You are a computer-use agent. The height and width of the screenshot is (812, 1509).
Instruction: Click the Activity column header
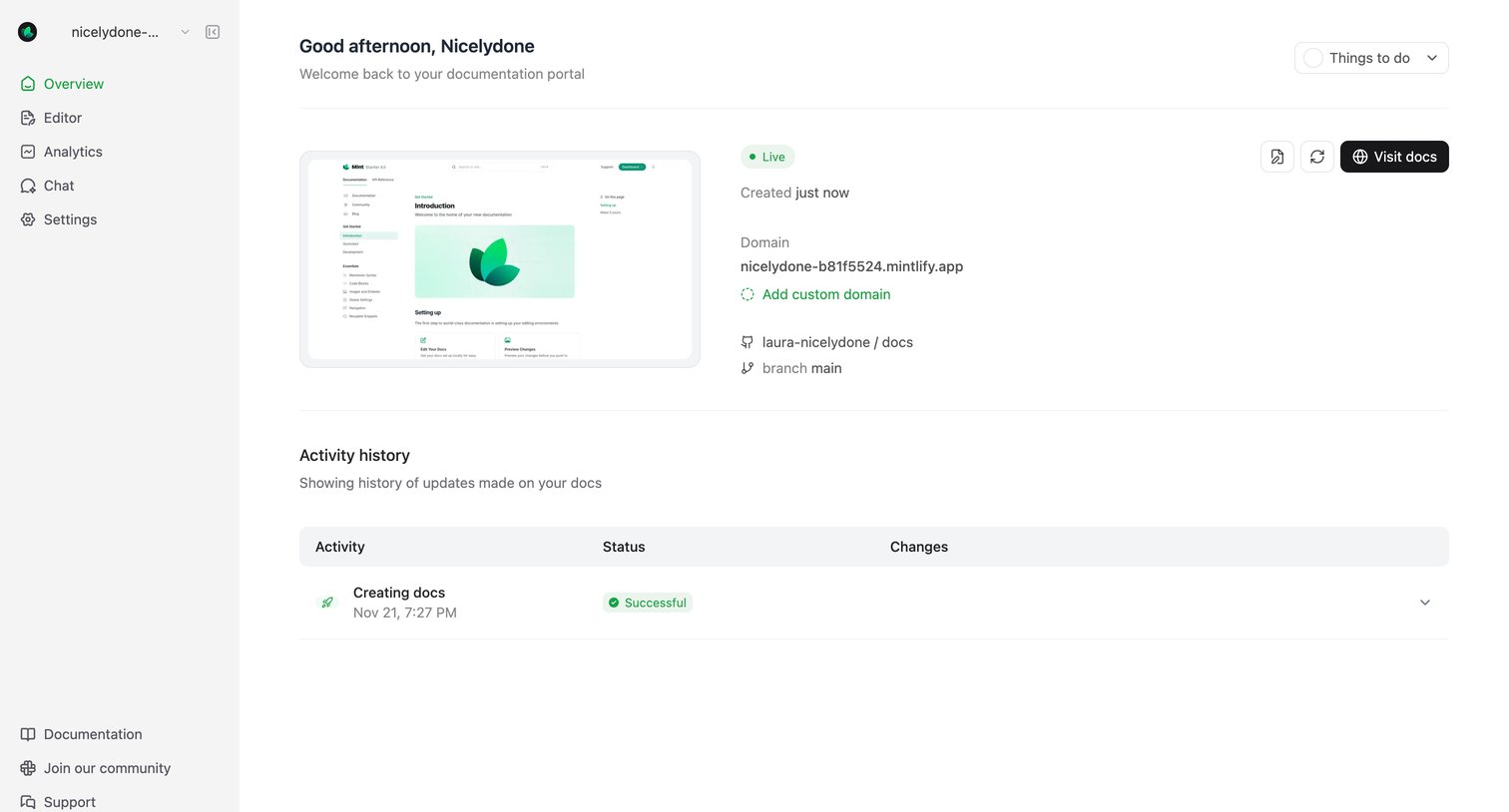pos(340,547)
